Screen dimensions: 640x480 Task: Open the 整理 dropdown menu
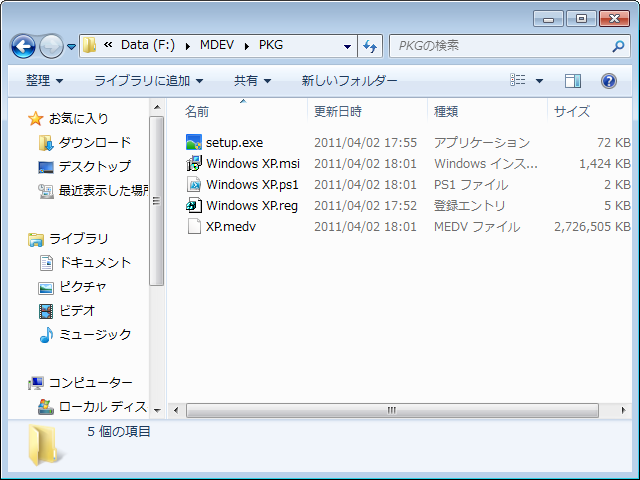click(44, 81)
